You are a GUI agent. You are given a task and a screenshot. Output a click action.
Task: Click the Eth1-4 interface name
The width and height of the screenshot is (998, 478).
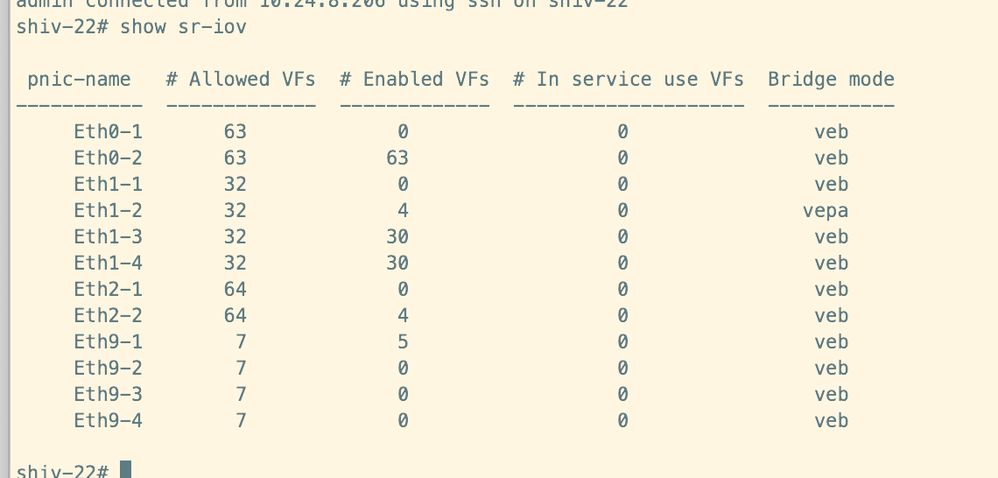pyautogui.click(x=108, y=263)
